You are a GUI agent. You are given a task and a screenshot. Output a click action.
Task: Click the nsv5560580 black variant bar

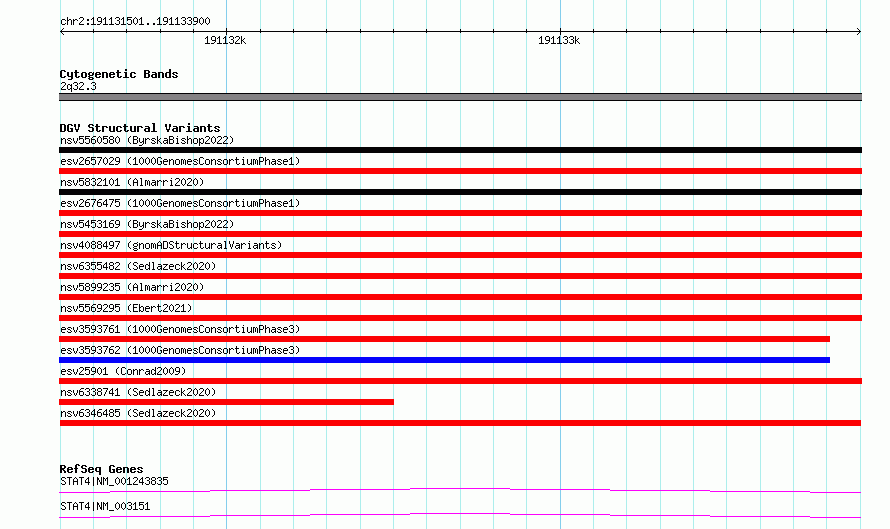coord(460,150)
